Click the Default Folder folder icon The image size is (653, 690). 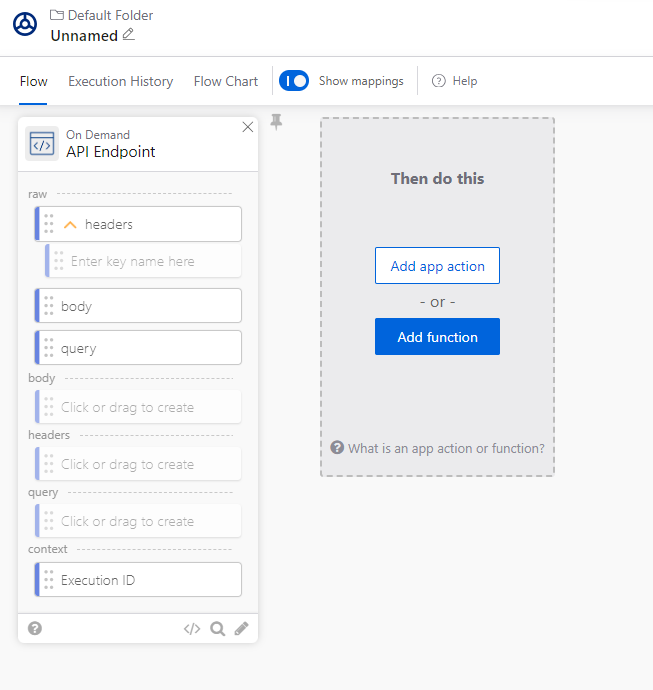[56, 15]
